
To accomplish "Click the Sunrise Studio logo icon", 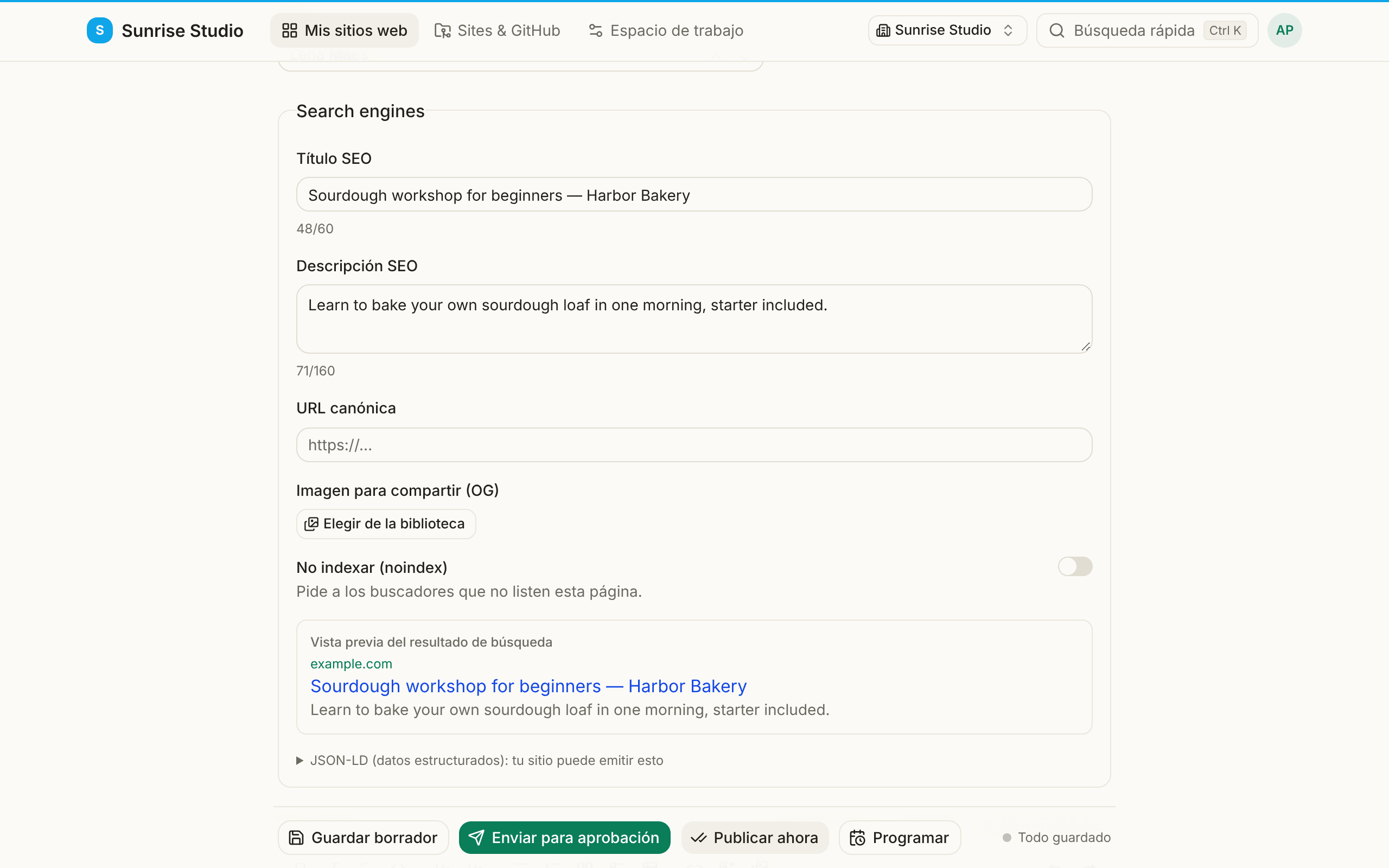I will pos(99,30).
